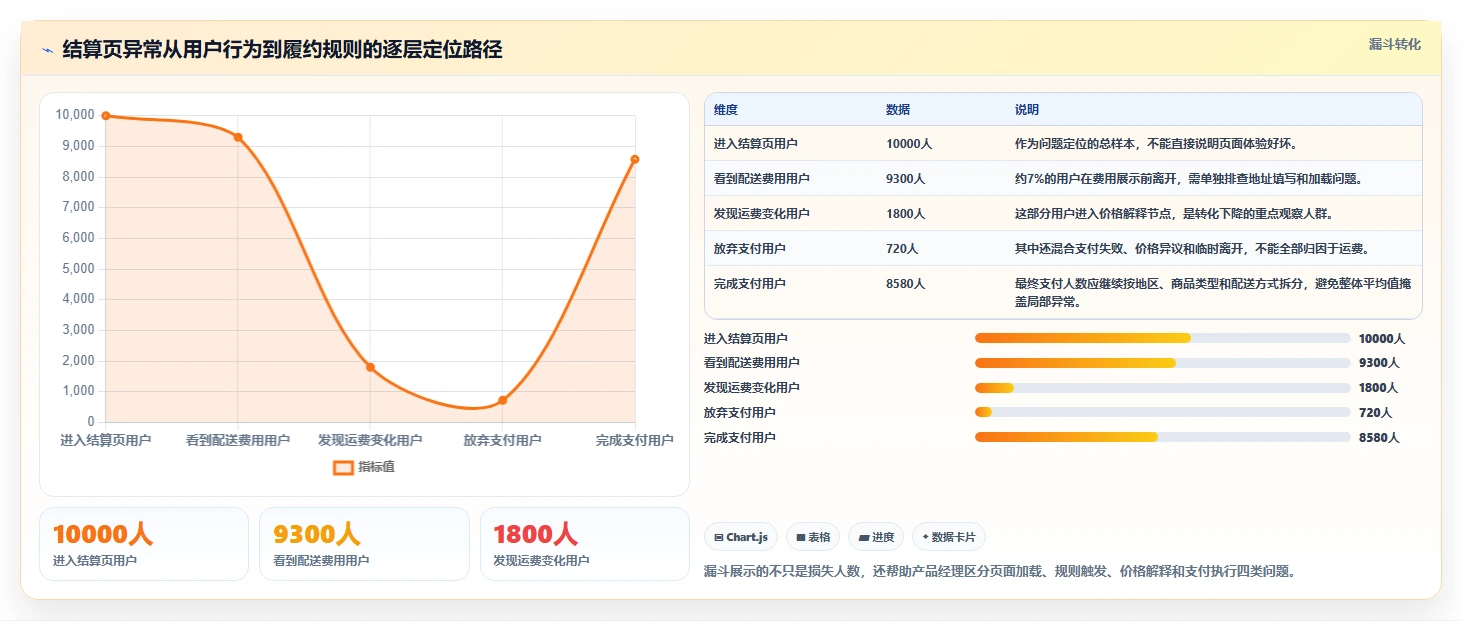Click the red 1800人 data card
Viewport: 1462px width, 621px height.
pyautogui.click(x=585, y=544)
